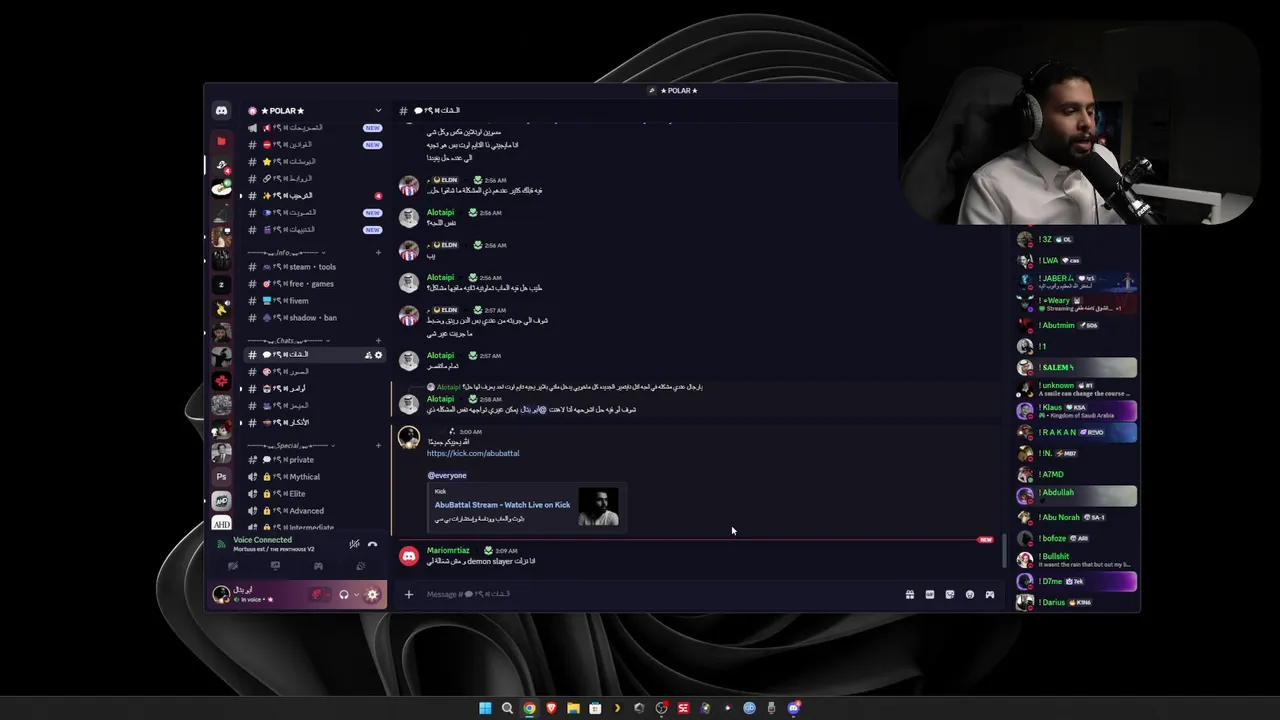Open POLAR server menu dropdown
Viewport: 1280px width, 720px height.
tap(378, 110)
